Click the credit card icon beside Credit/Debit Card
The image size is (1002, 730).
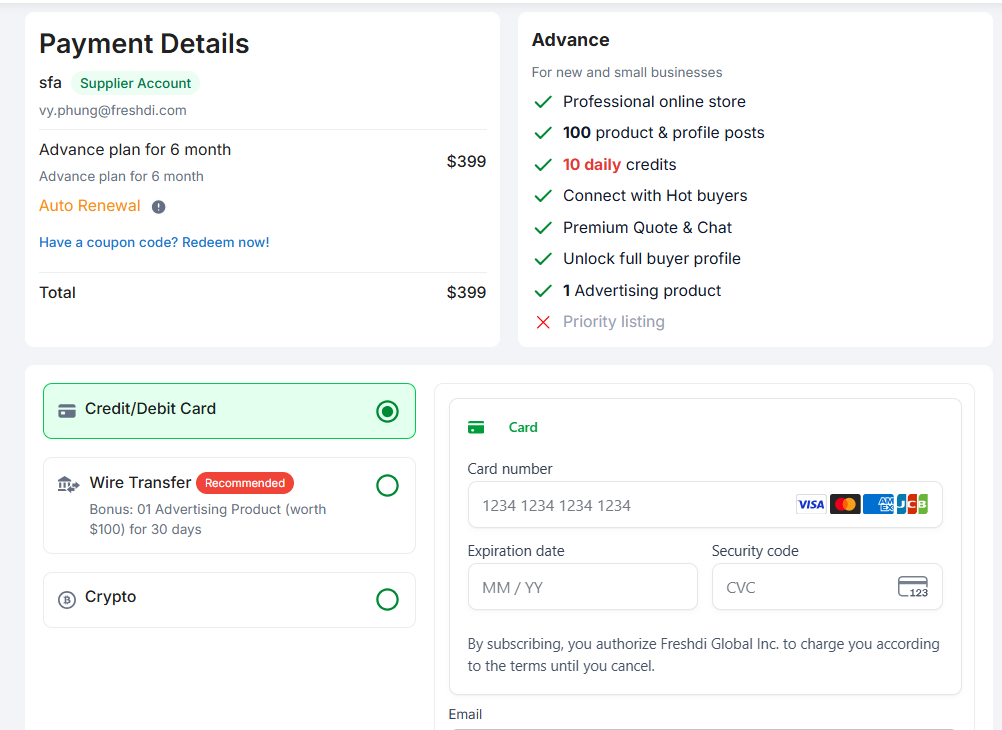point(67,410)
